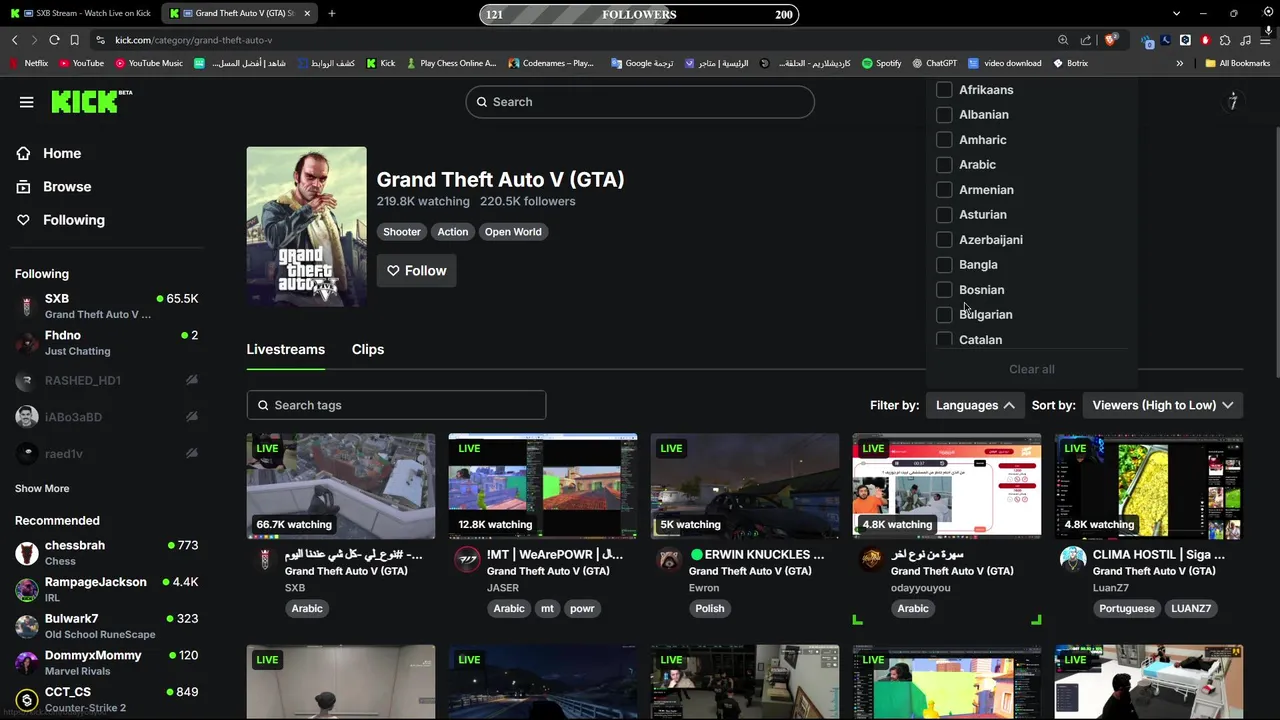Check the Armenian language checkbox

944,190
